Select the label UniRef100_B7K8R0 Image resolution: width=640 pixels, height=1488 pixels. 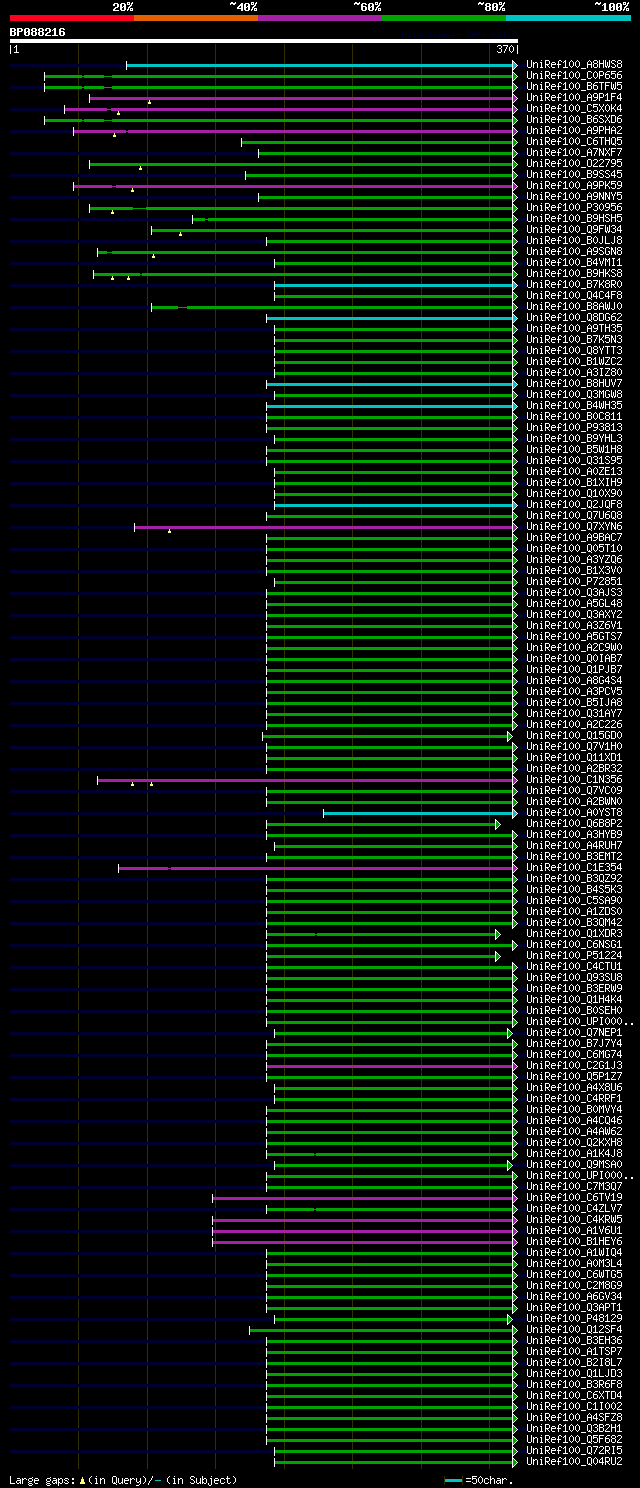[x=574, y=285]
